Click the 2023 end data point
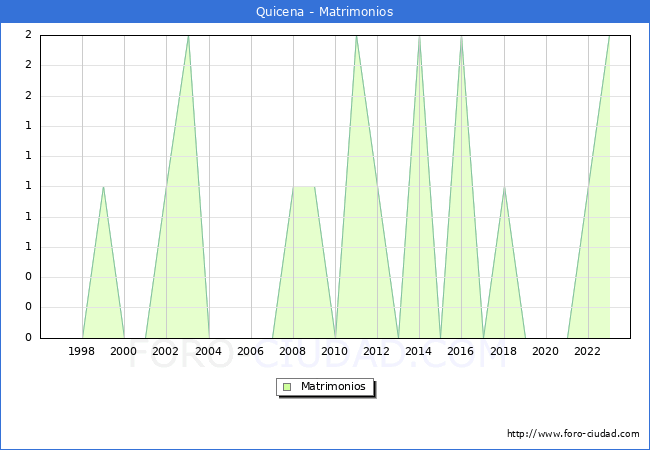The width and height of the screenshot is (650, 450). coord(609,36)
